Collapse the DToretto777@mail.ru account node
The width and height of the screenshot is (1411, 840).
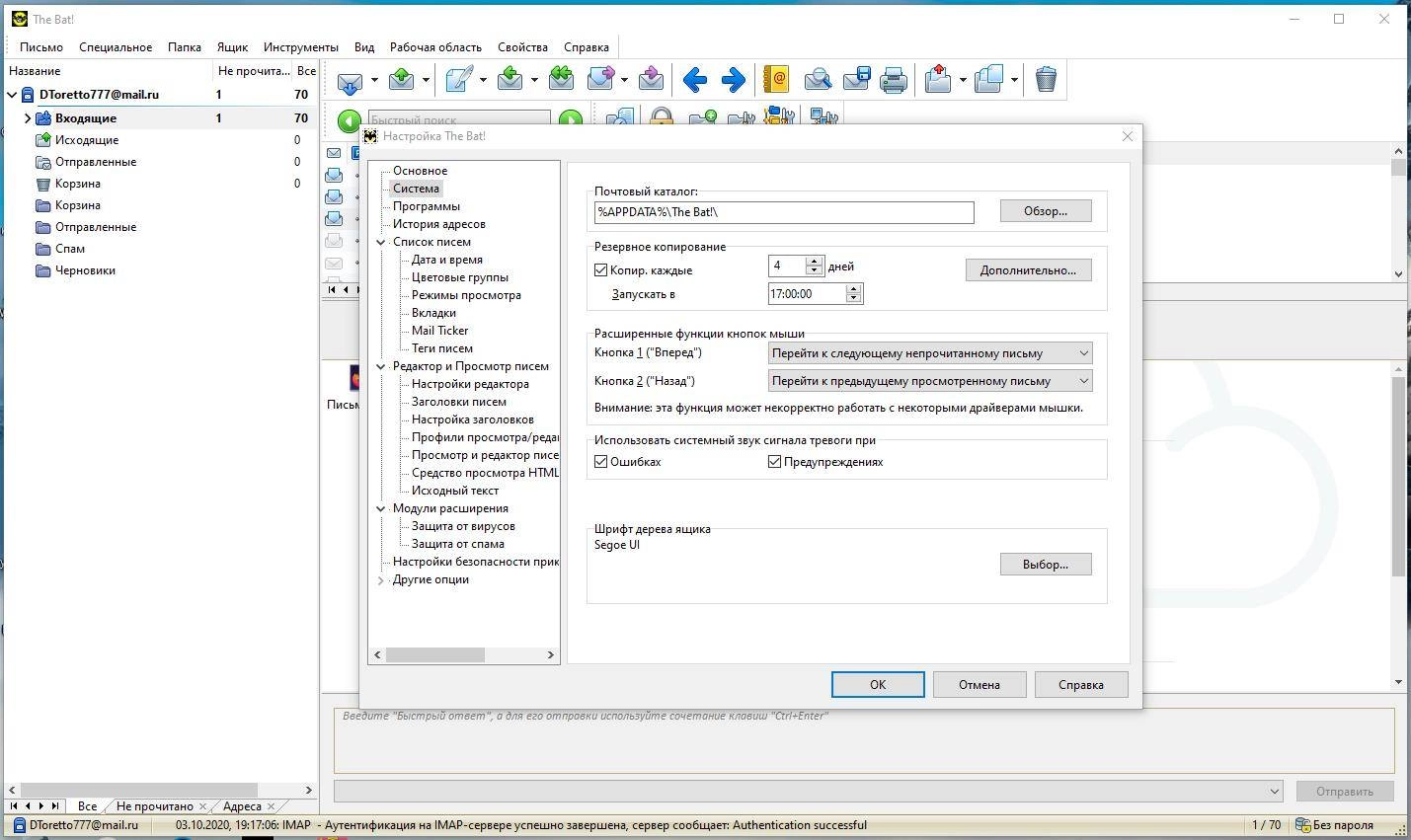tap(12, 95)
